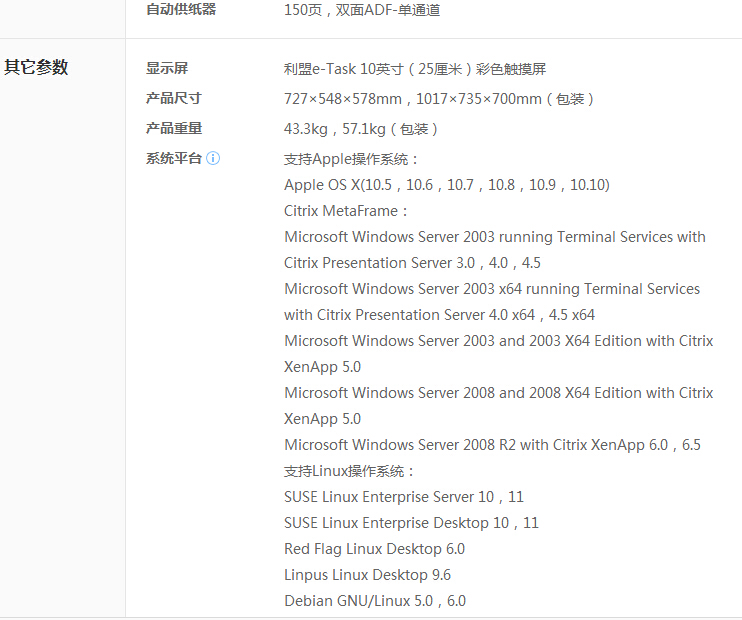Select the 43.3kg，57.1kg weight value

pyautogui.click(x=361, y=129)
